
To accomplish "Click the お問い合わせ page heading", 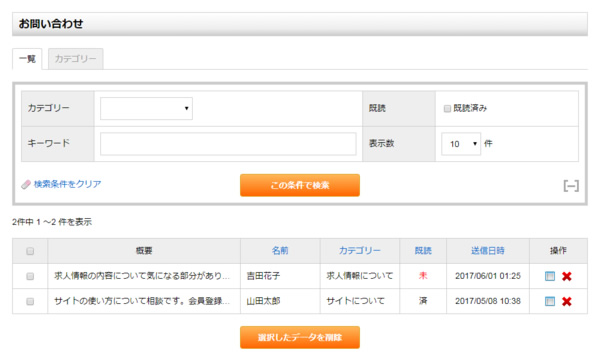I will coord(51,24).
